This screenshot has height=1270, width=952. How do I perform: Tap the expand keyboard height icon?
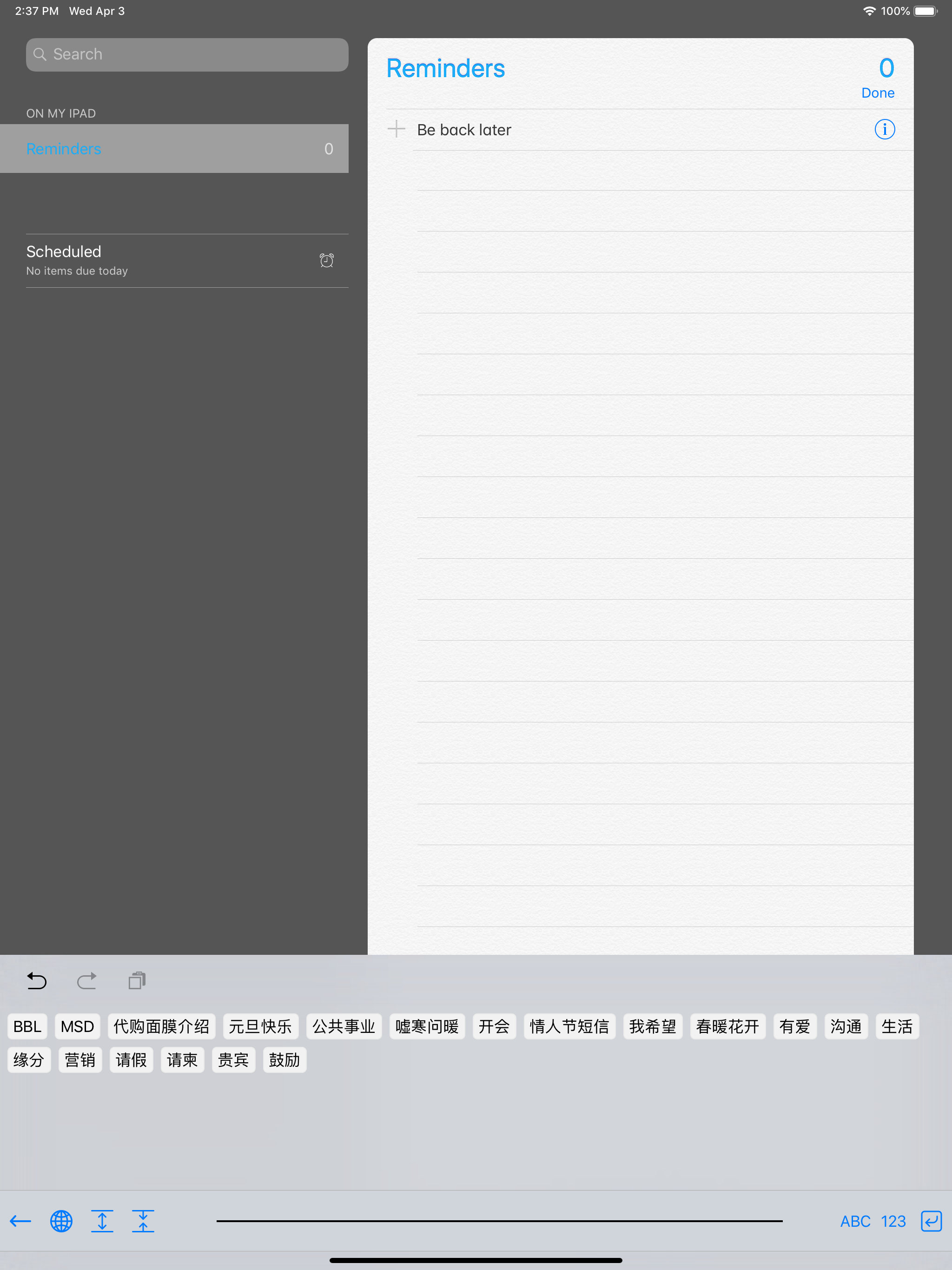click(102, 1221)
